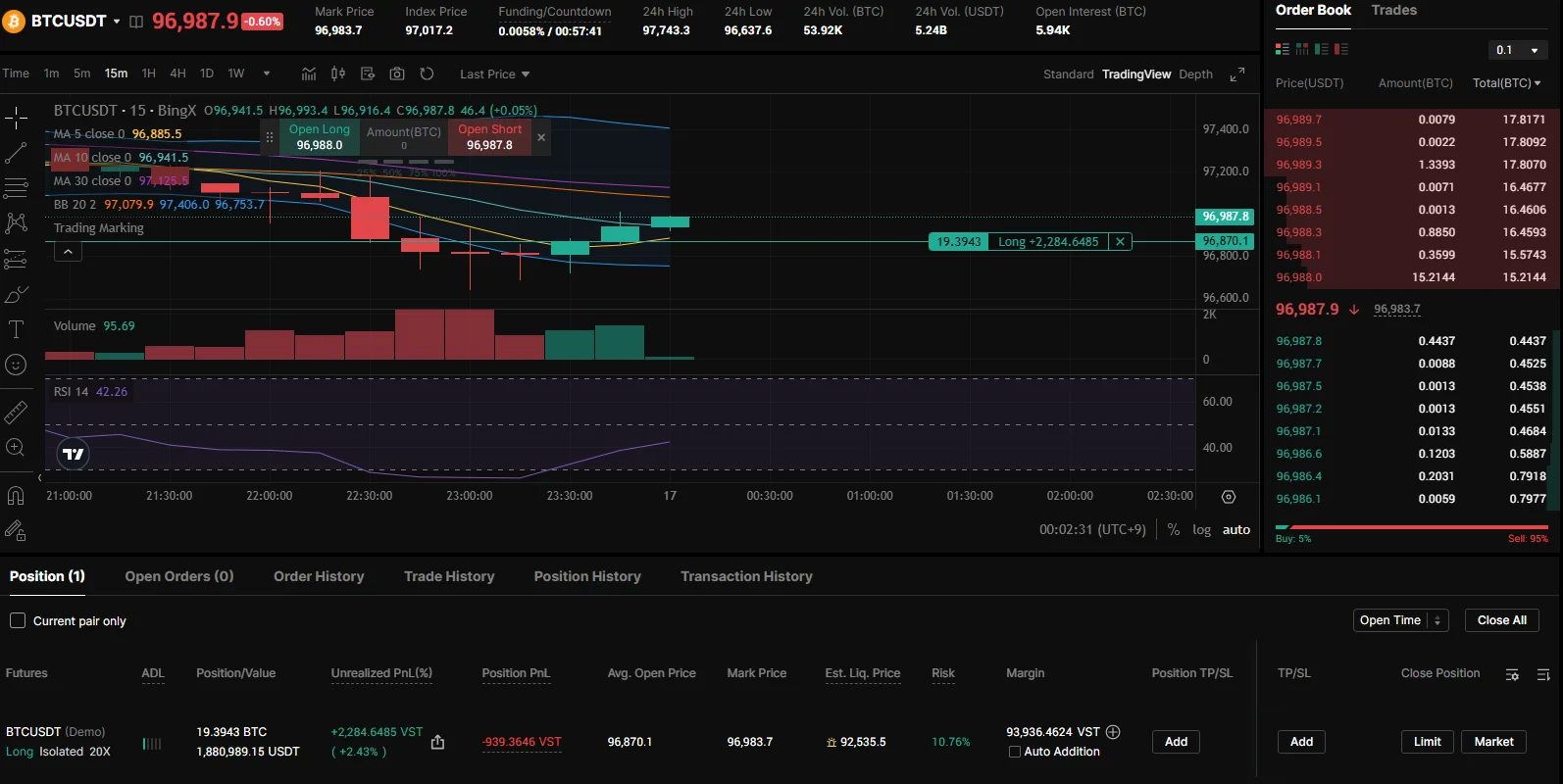Expand chart to fullscreen
Image resolution: width=1563 pixels, height=784 pixels.
pos(1237,74)
